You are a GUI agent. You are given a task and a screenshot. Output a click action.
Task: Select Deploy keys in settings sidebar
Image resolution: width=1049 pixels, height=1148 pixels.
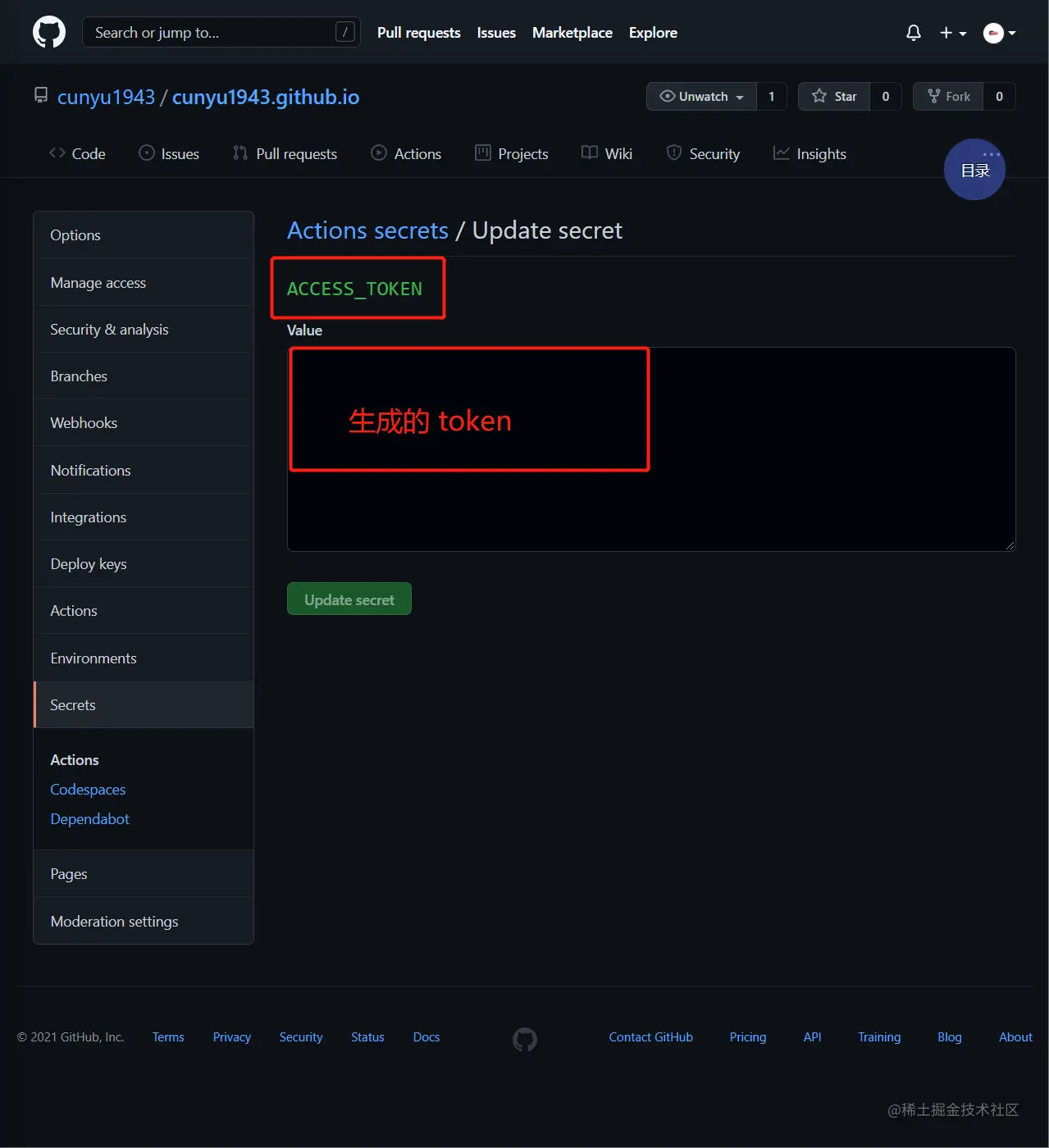pyautogui.click(x=144, y=563)
